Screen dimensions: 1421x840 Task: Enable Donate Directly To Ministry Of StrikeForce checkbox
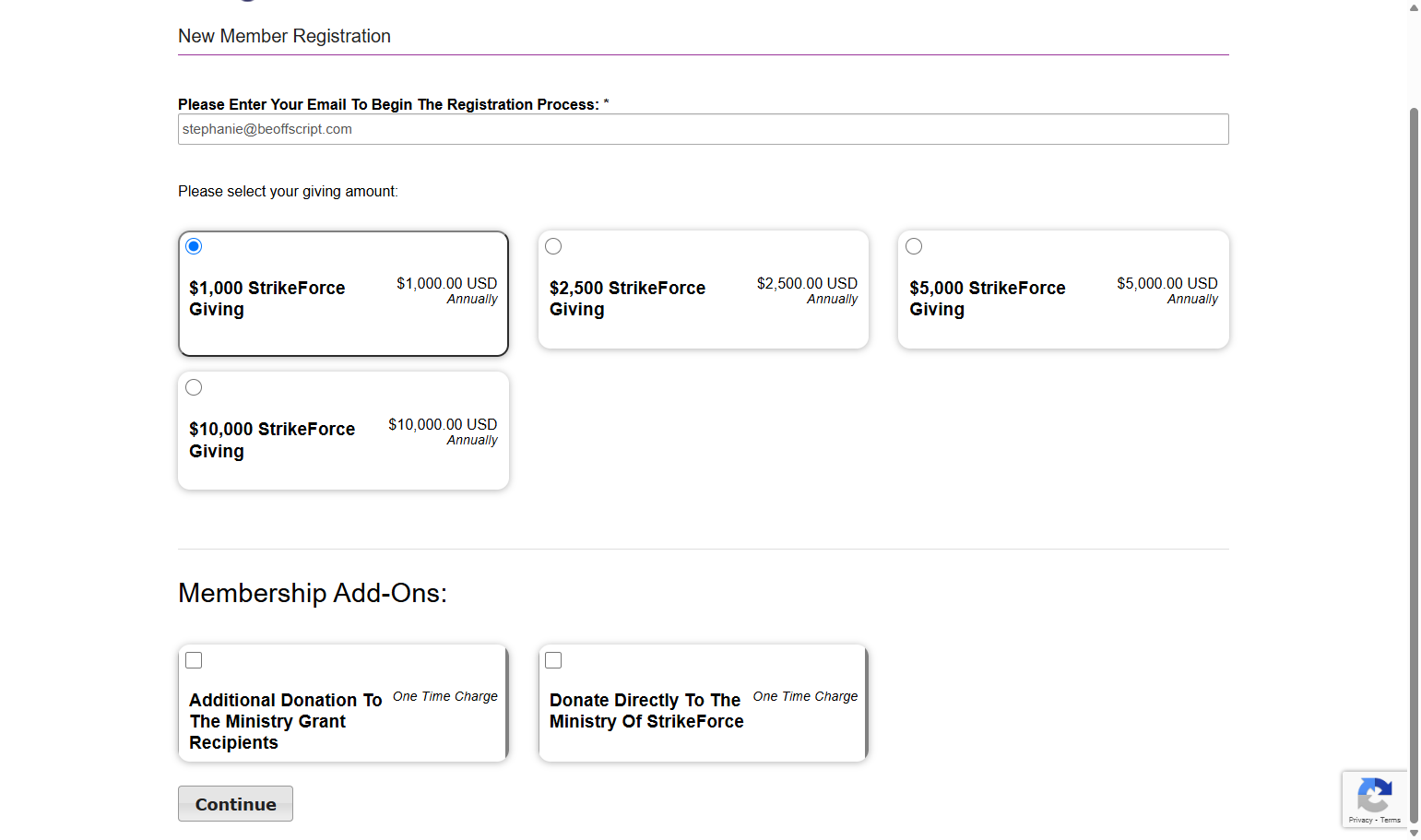click(553, 660)
